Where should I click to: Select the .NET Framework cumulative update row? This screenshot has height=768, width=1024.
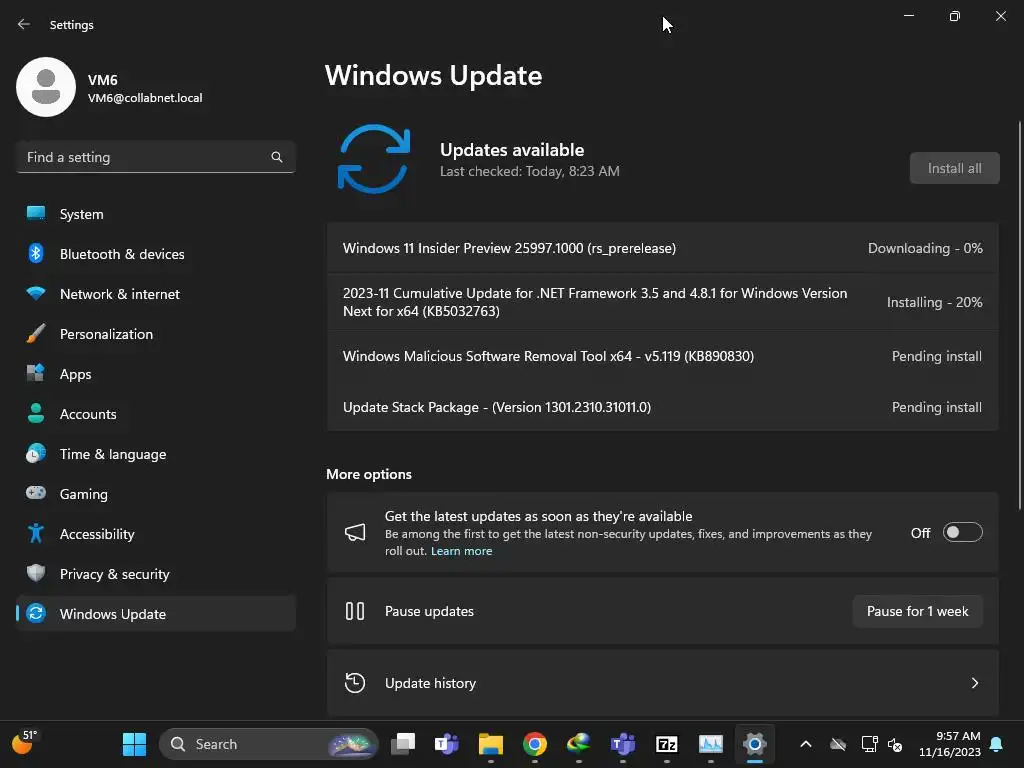coord(662,302)
